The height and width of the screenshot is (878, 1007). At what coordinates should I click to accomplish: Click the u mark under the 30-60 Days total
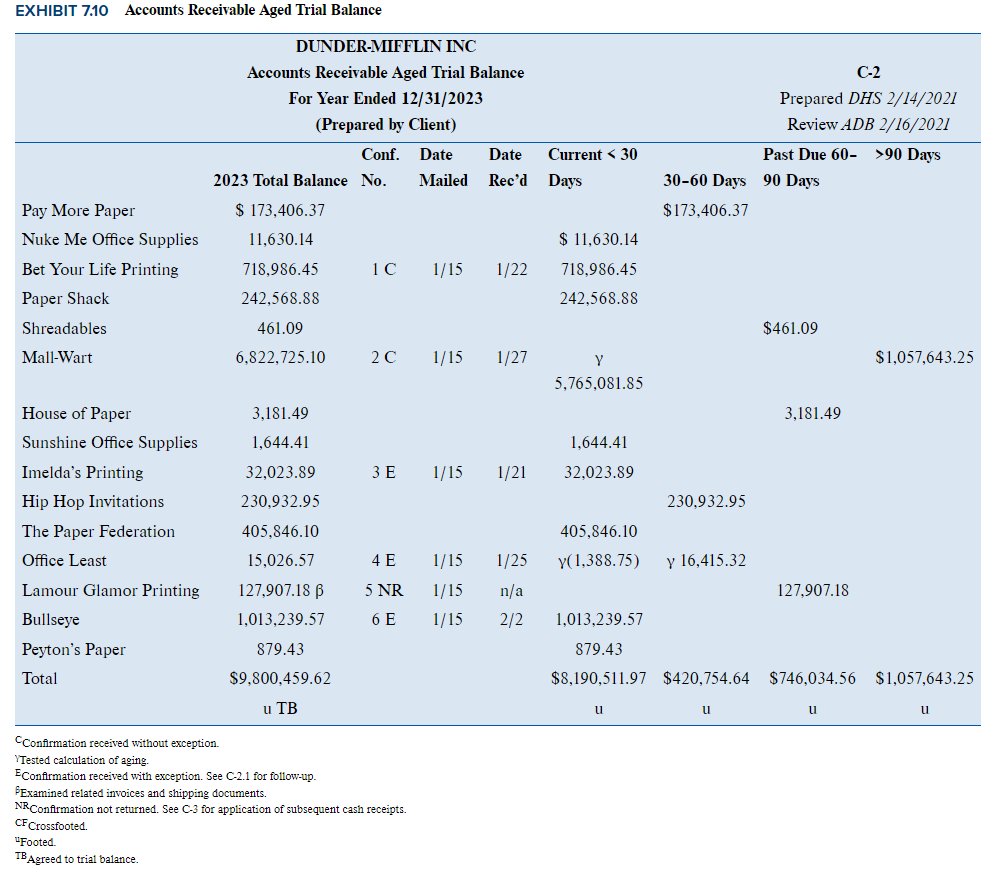706,709
